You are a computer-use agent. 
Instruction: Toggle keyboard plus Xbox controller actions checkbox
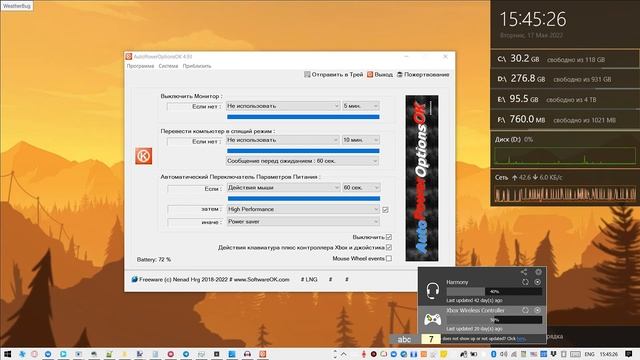click(x=389, y=247)
